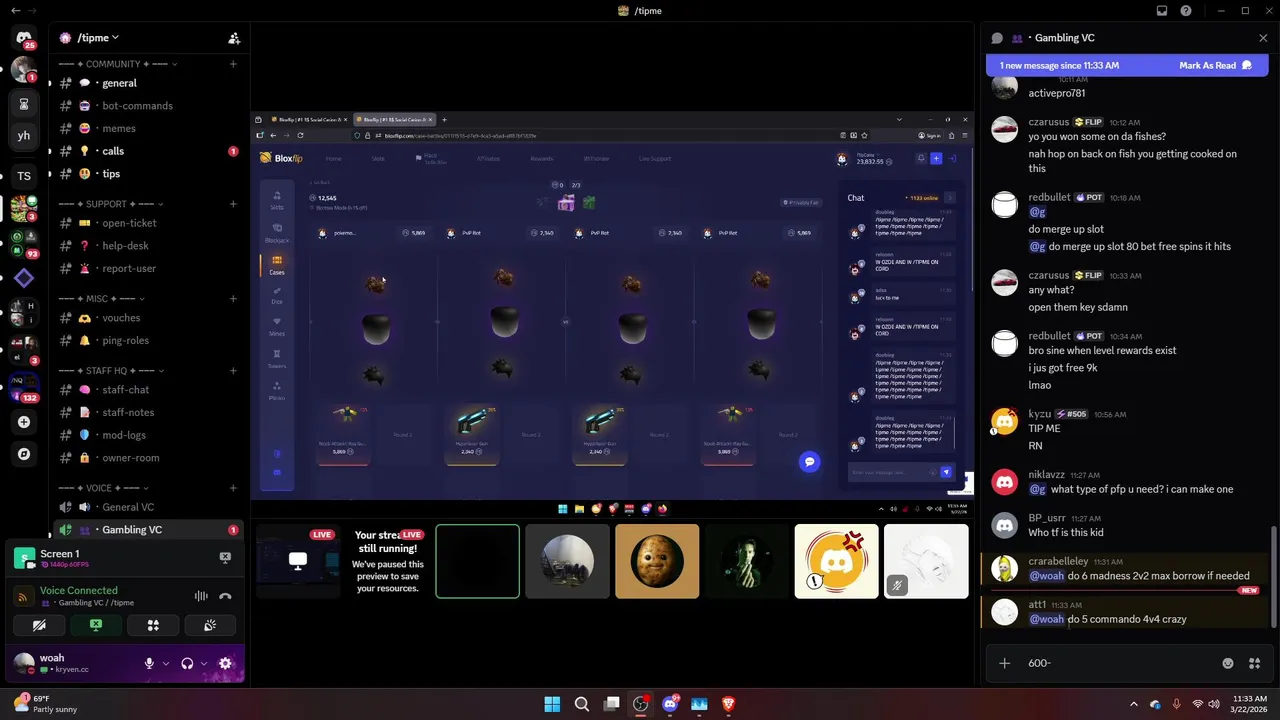Open headphone output options chevron
1280x720 pixels.
tap(204, 663)
